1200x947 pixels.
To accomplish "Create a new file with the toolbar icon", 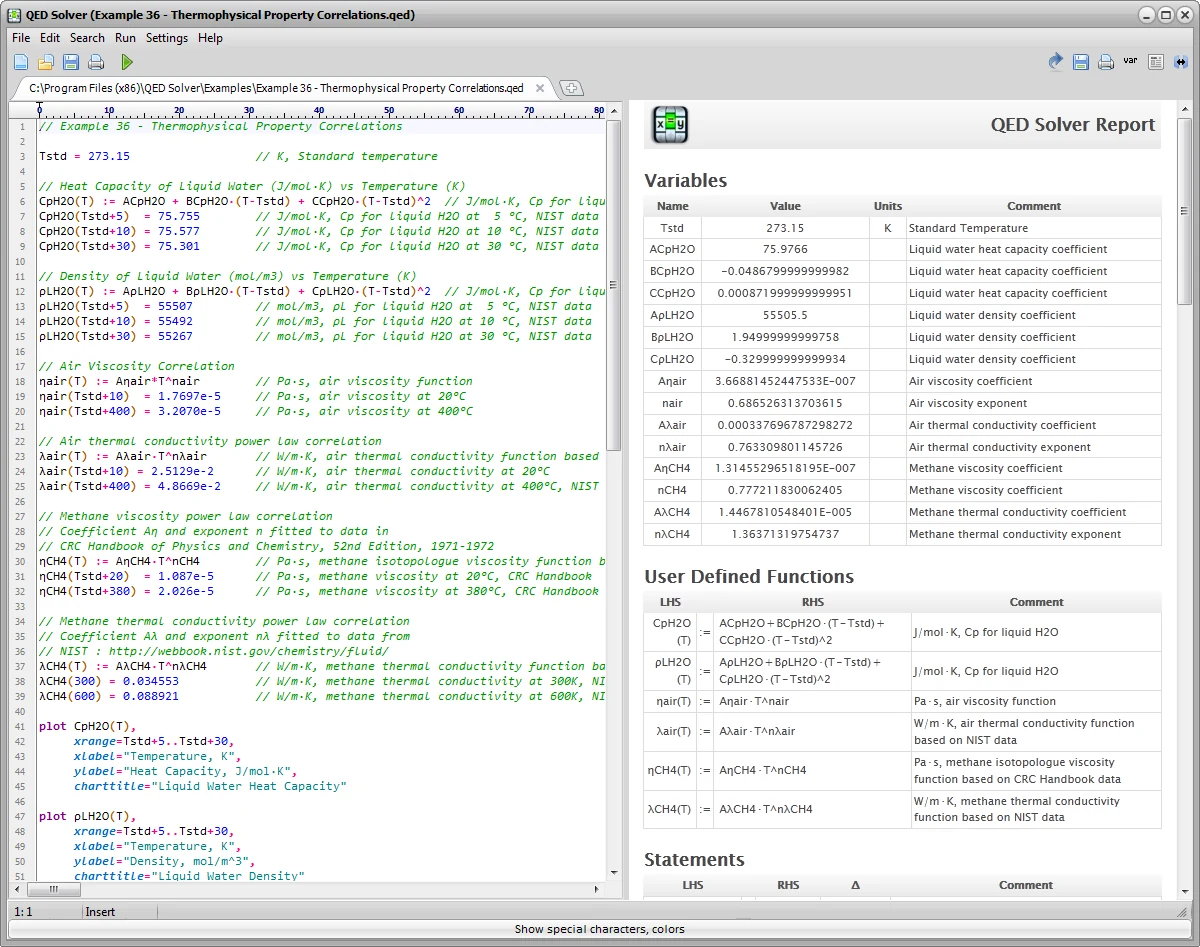I will coord(21,62).
